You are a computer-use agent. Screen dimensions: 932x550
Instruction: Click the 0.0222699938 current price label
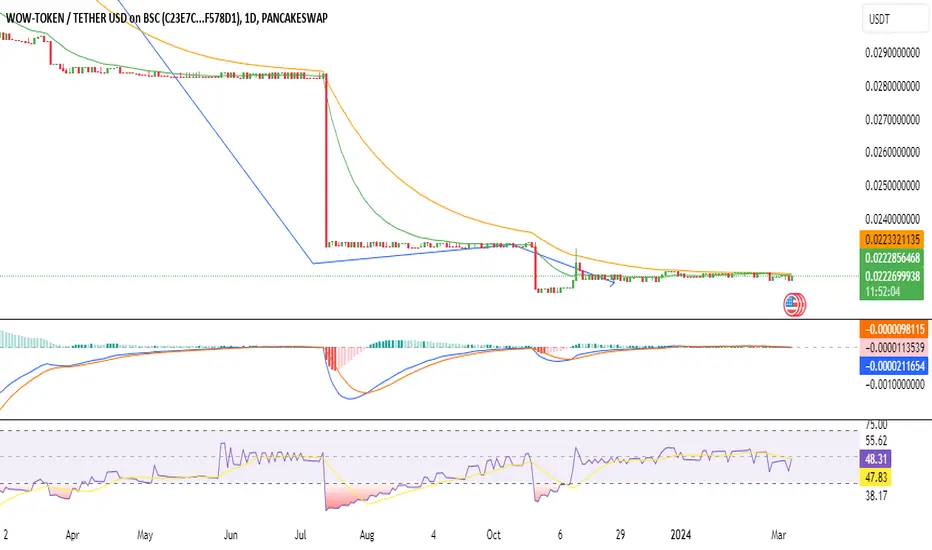[x=892, y=276]
